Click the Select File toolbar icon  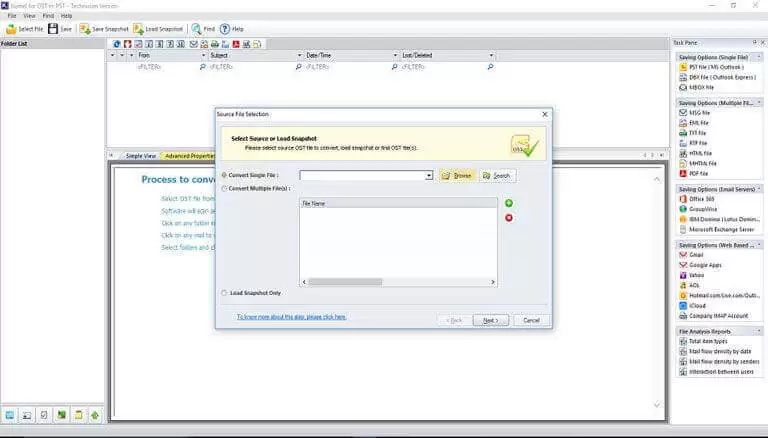pyautogui.click(x=11, y=29)
